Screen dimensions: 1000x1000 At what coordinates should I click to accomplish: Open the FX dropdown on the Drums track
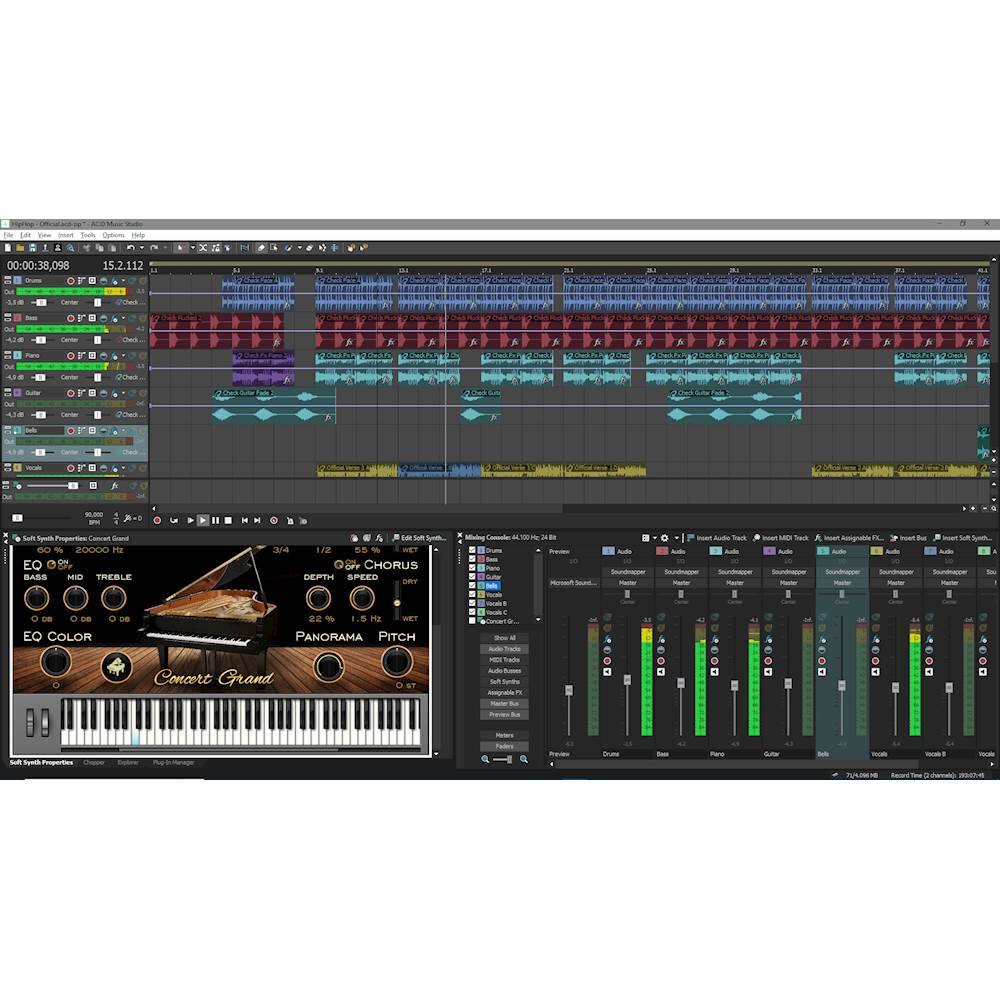(122, 280)
